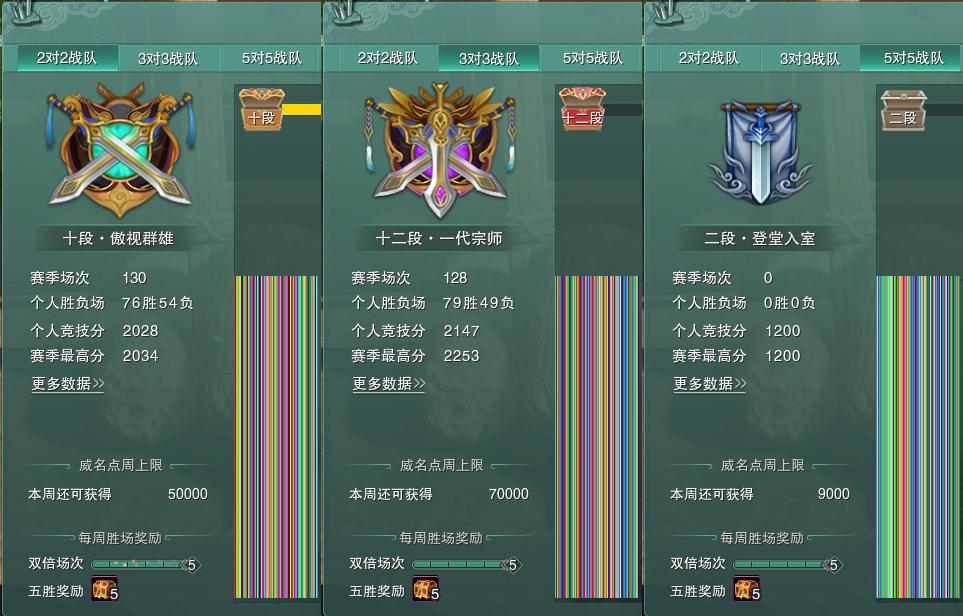Screen dimensions: 963x616
Task: Switch to 2对2战队 tab in right panel
Action: pos(709,58)
